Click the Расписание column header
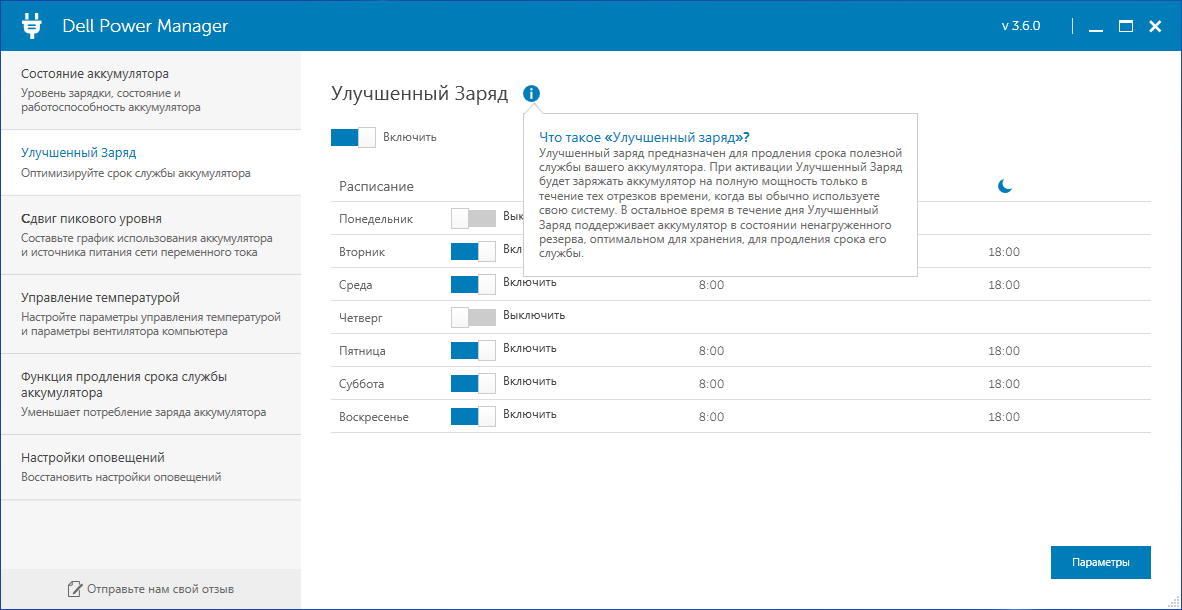 click(376, 186)
